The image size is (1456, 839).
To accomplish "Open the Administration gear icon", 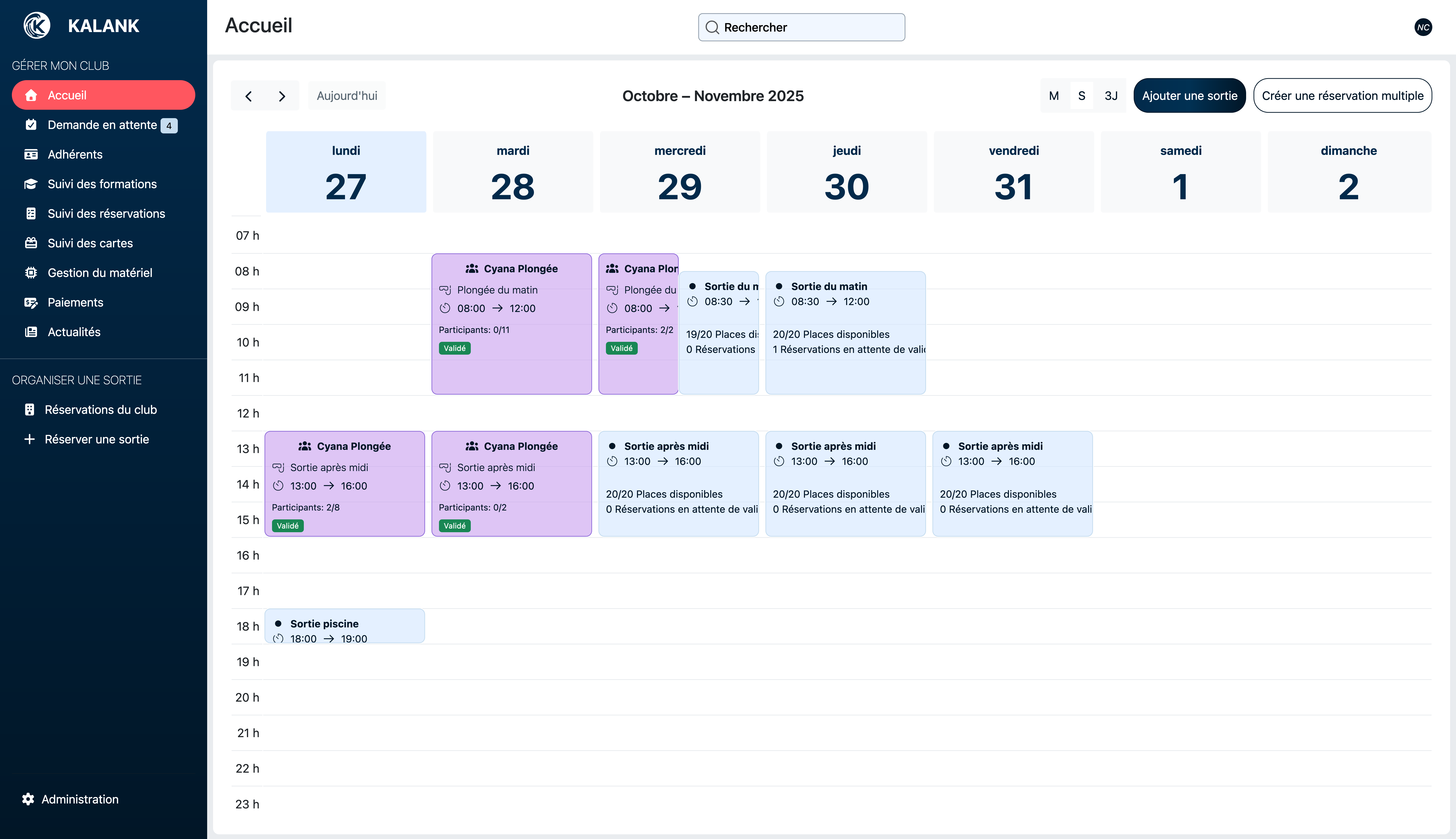I will tap(28, 799).
